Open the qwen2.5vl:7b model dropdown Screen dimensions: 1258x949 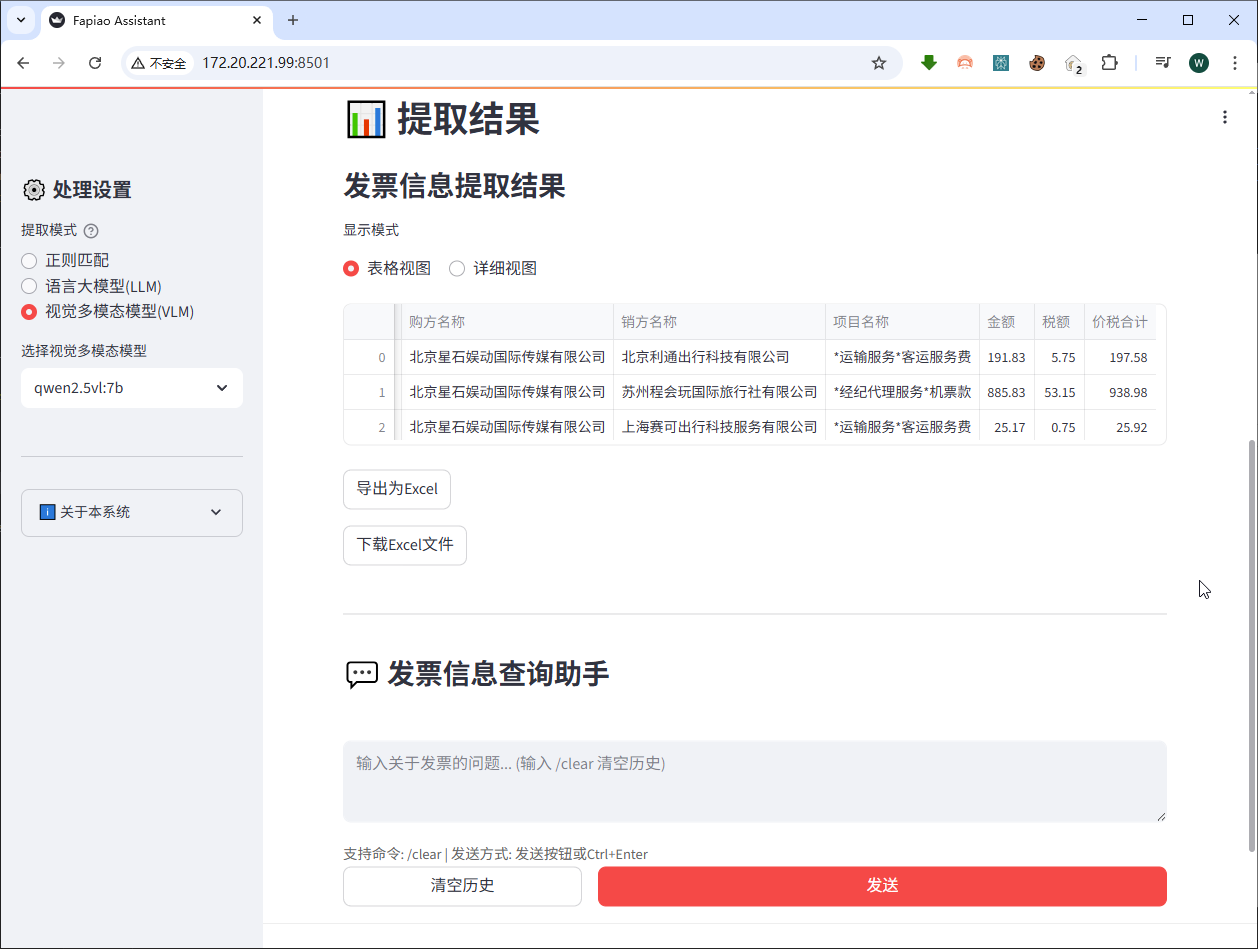131,388
